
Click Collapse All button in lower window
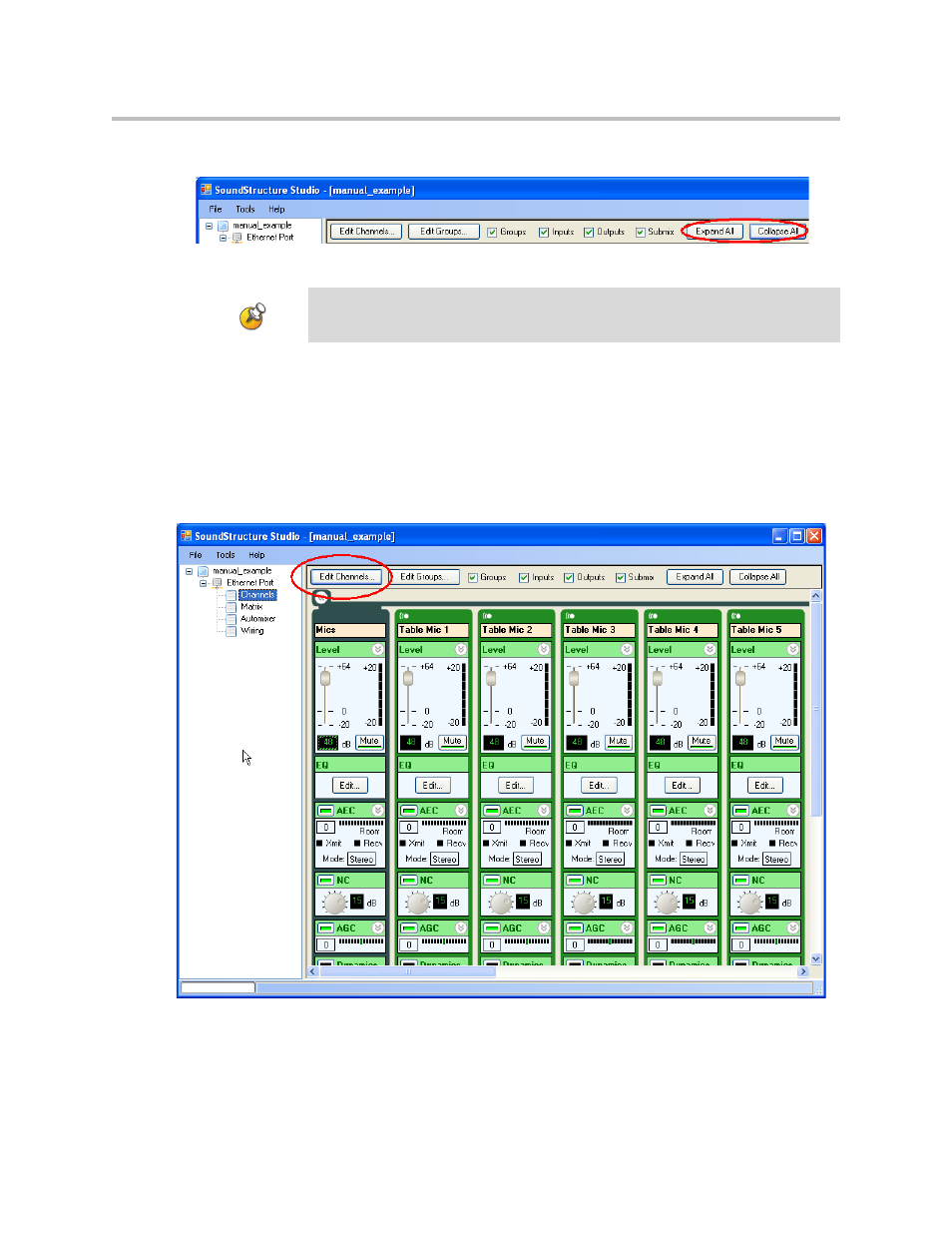click(x=758, y=577)
